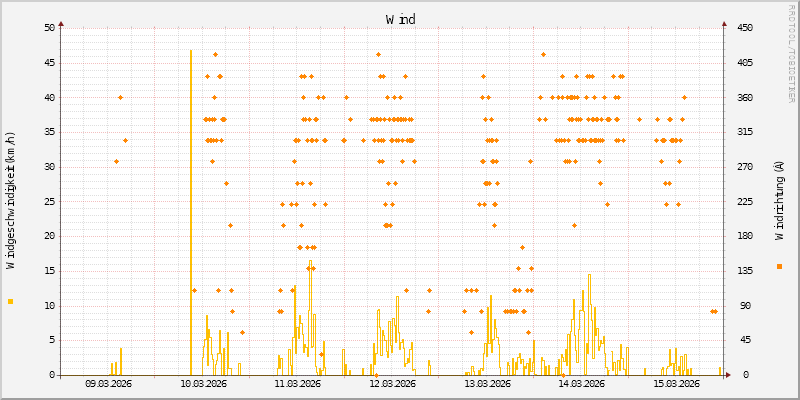The image size is (800, 400).
Task: Select the 10.03.2026 date label
Action: tap(203, 383)
